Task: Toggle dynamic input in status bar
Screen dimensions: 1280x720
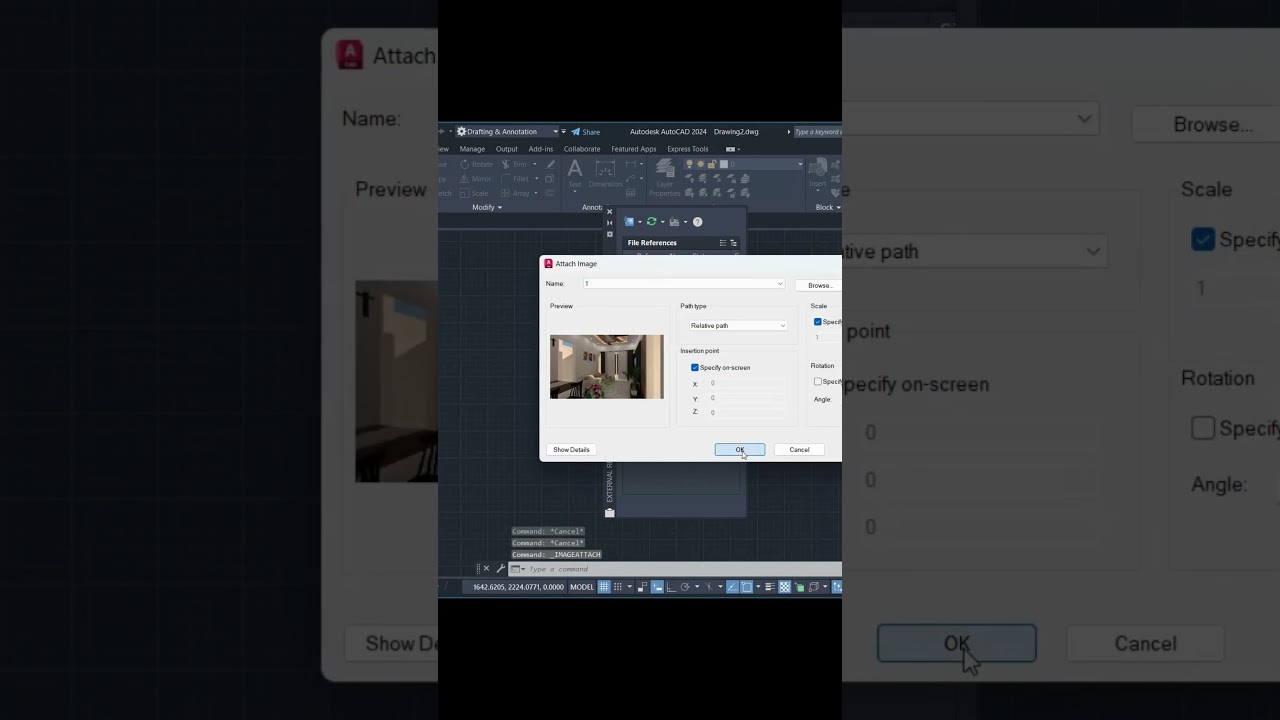Action: [657, 587]
